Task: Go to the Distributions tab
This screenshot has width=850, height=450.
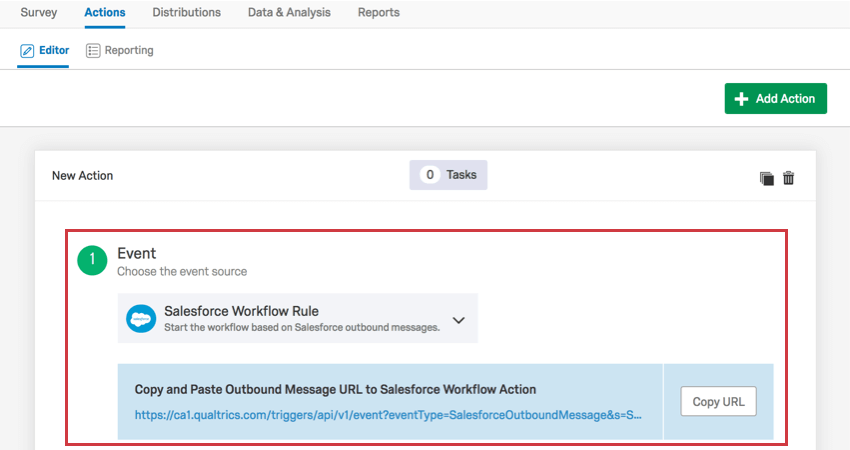Action: 186,12
